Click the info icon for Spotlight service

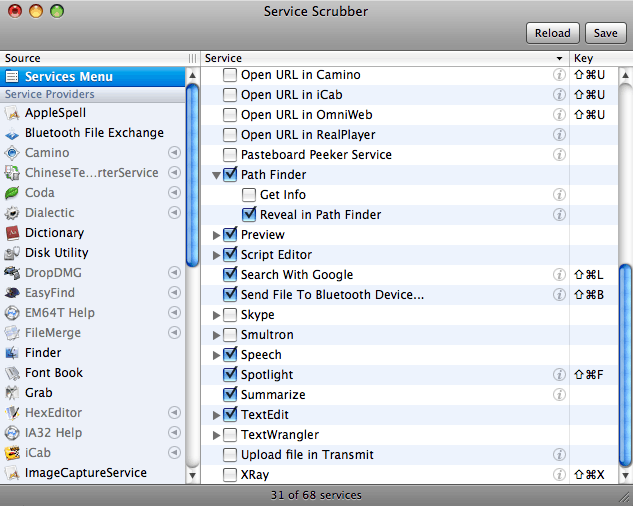(560, 375)
